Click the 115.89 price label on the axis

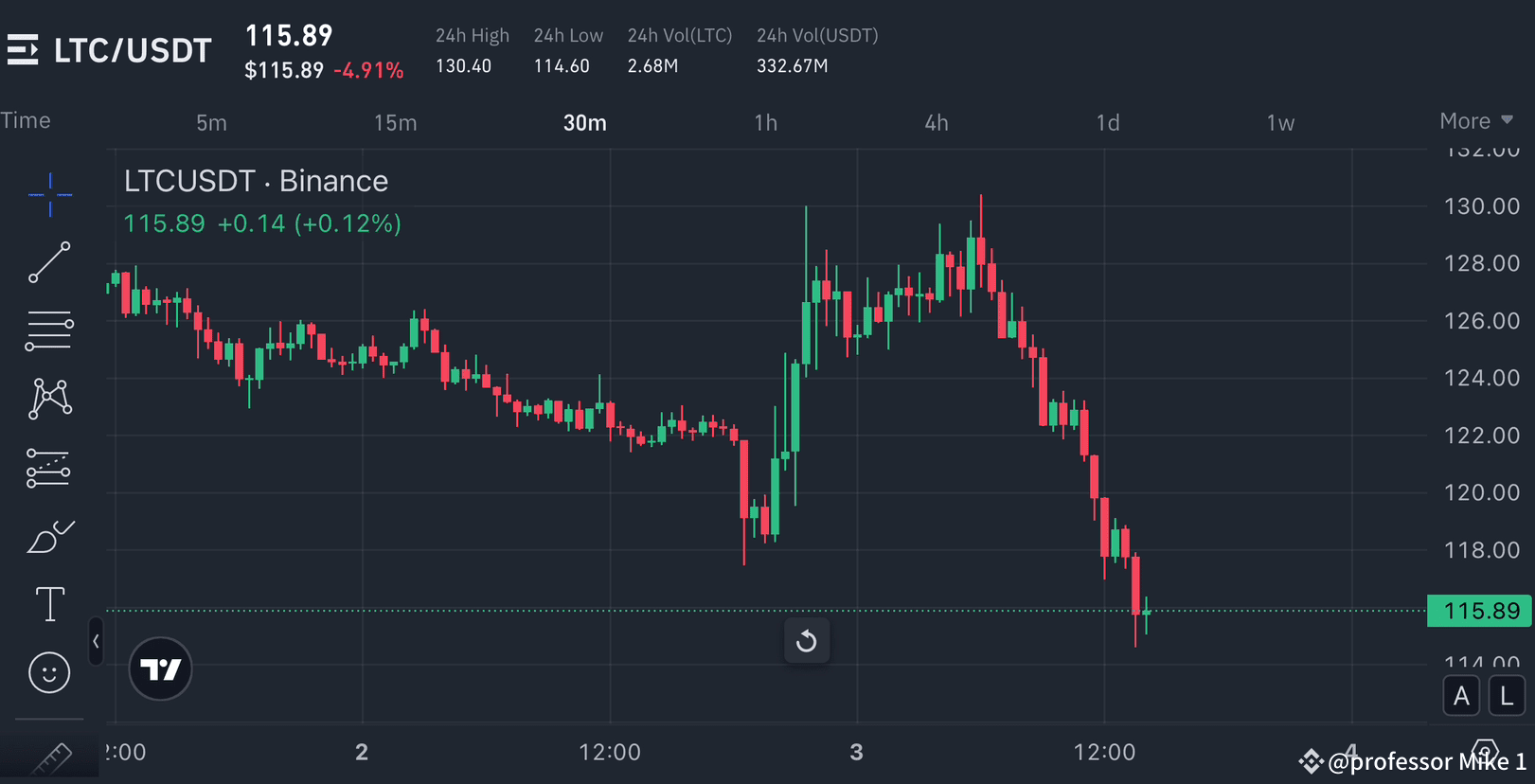point(1478,611)
